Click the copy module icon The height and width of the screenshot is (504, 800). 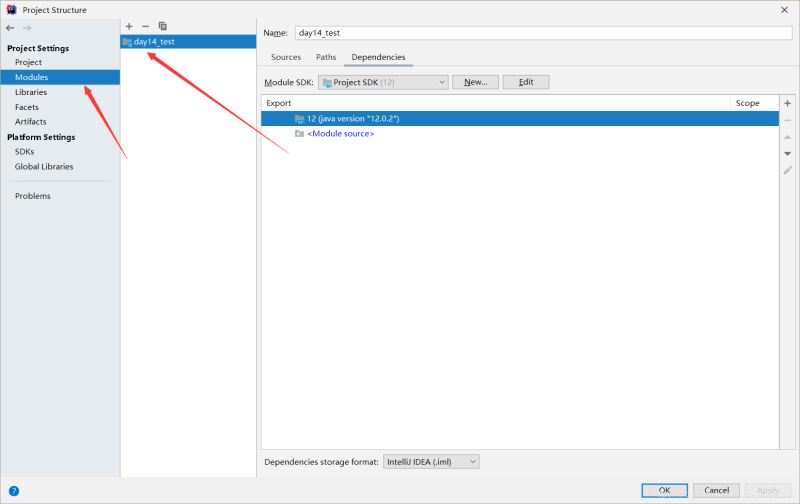click(x=163, y=26)
